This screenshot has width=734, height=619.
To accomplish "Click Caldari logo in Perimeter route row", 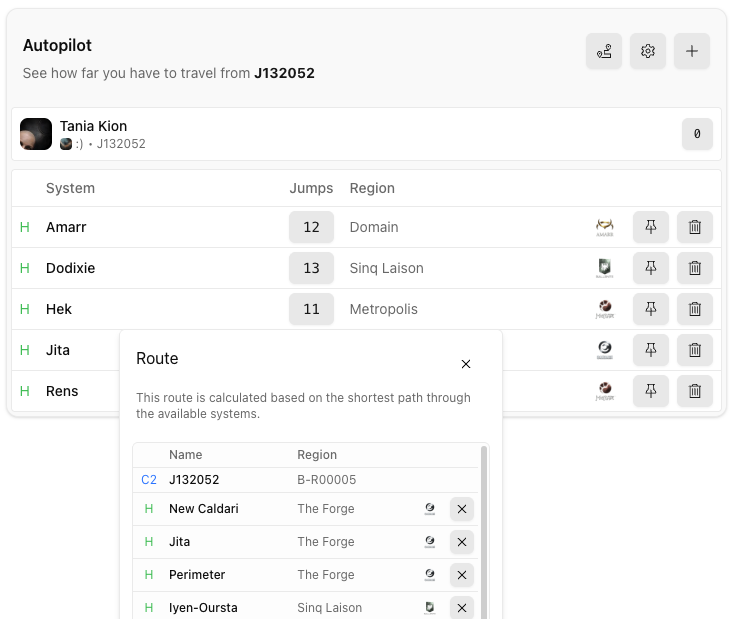I will (430, 575).
